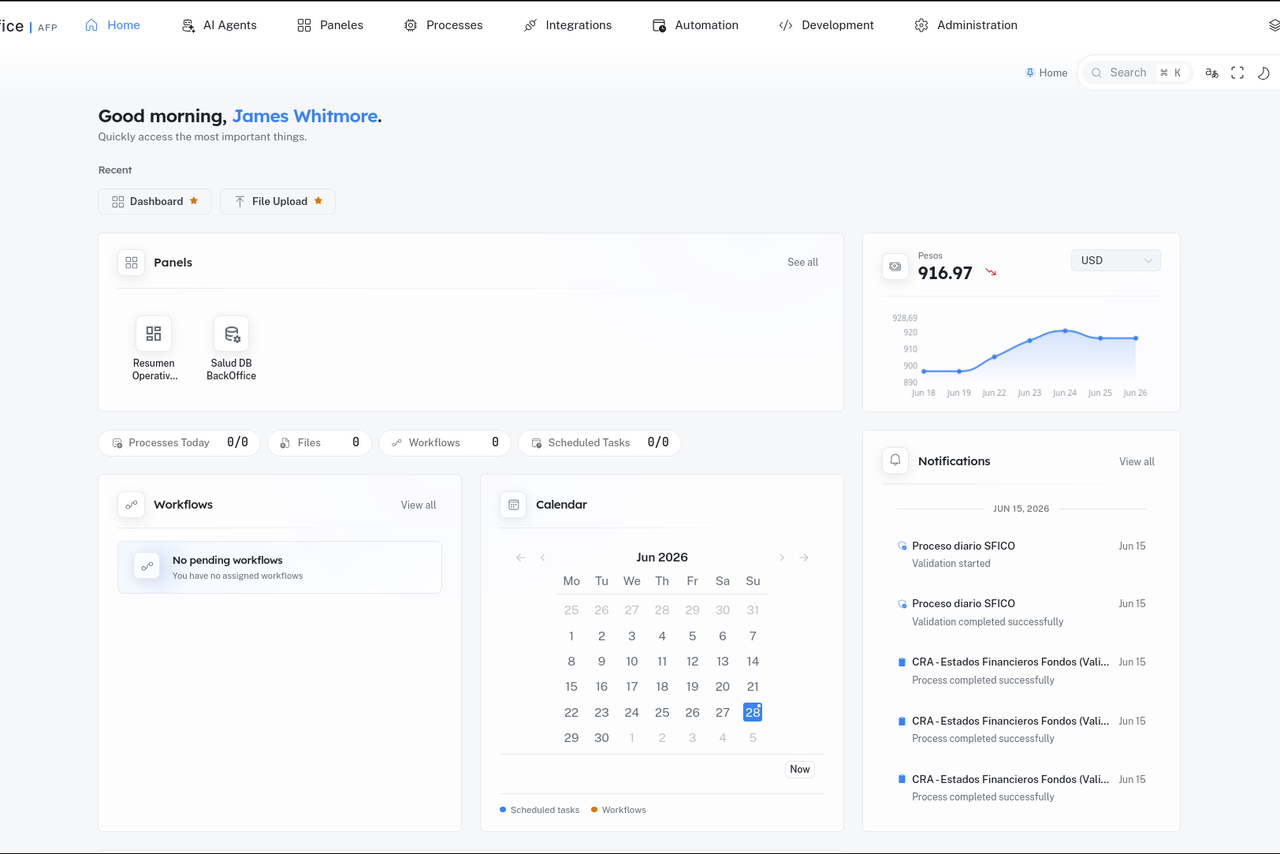Select June 15 in the calendar

pos(571,687)
